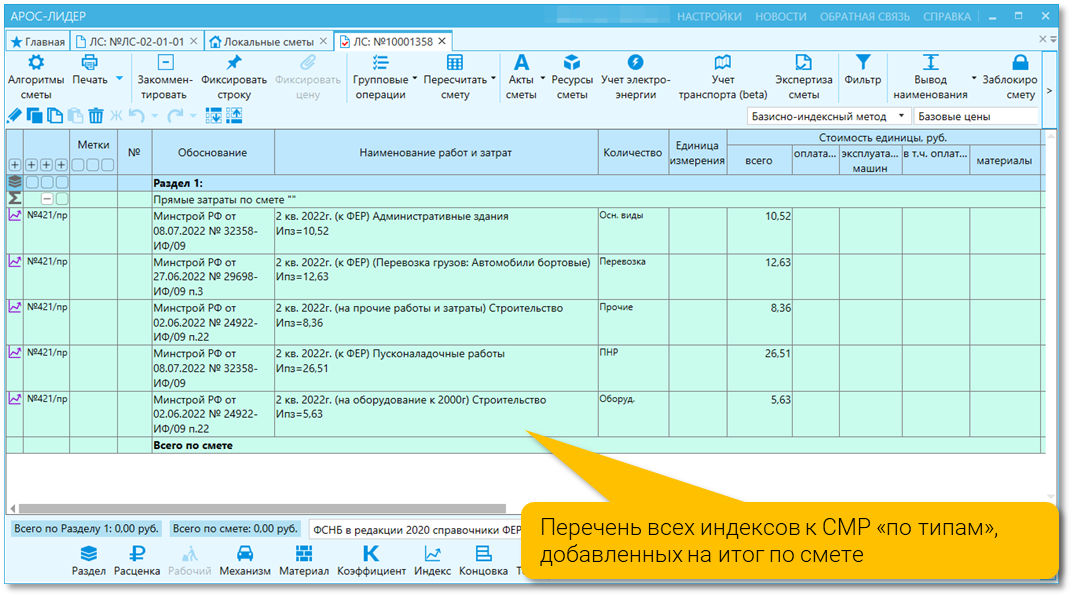Viewport: 1072px width, 597px height.
Task: Click the move row down icon
Action: click(x=213, y=116)
